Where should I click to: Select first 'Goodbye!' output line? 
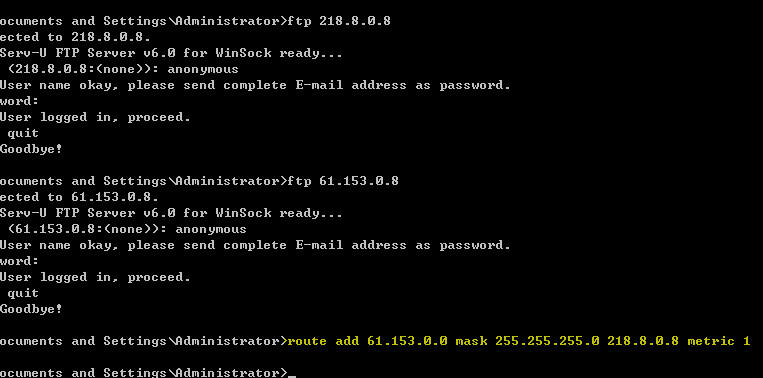(x=31, y=149)
